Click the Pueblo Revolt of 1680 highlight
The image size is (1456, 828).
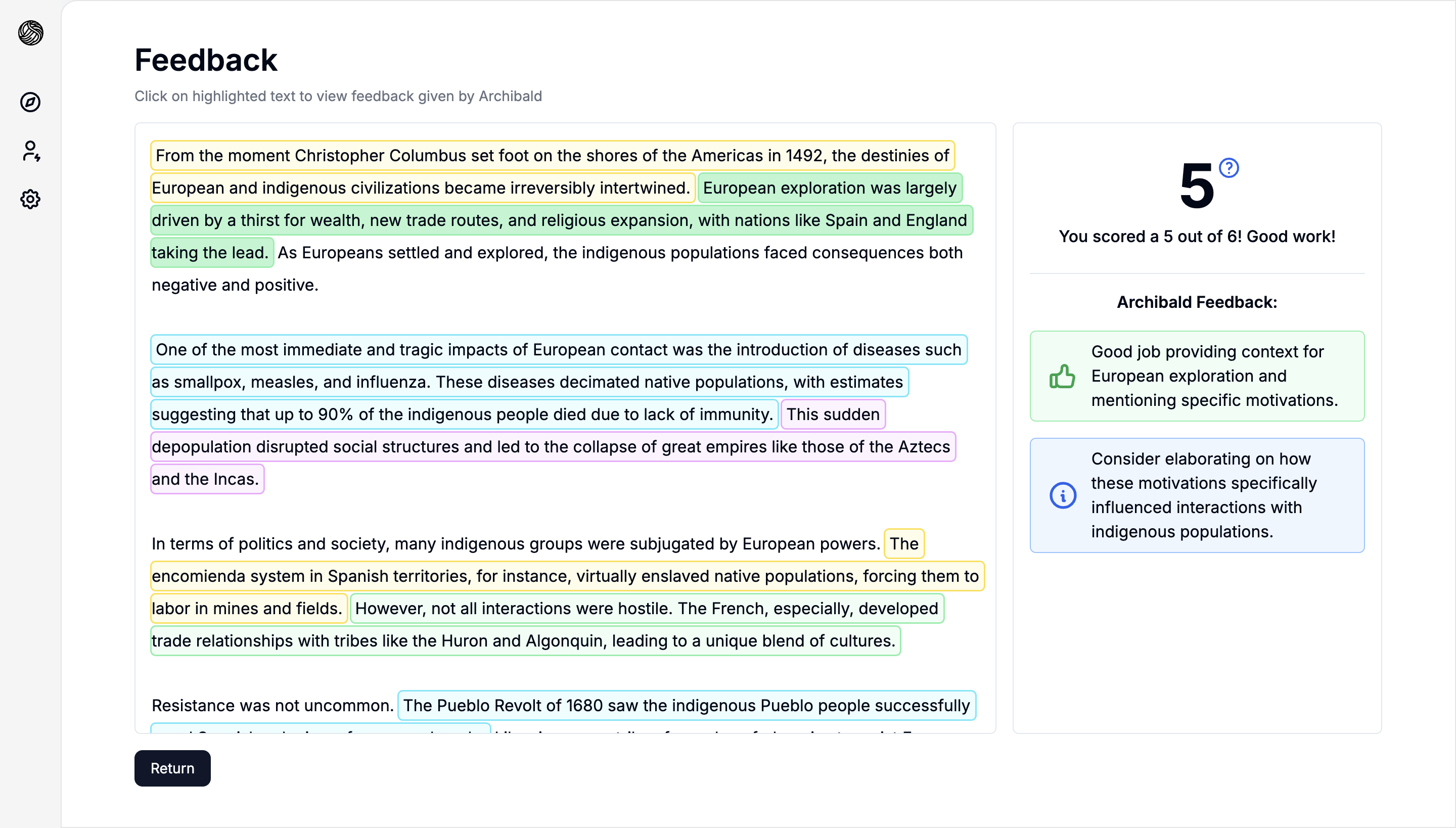pyautogui.click(x=686, y=706)
